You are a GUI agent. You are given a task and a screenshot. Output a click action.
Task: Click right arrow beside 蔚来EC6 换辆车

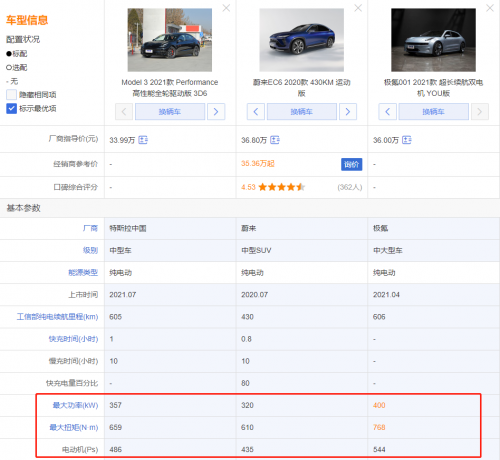348,112
